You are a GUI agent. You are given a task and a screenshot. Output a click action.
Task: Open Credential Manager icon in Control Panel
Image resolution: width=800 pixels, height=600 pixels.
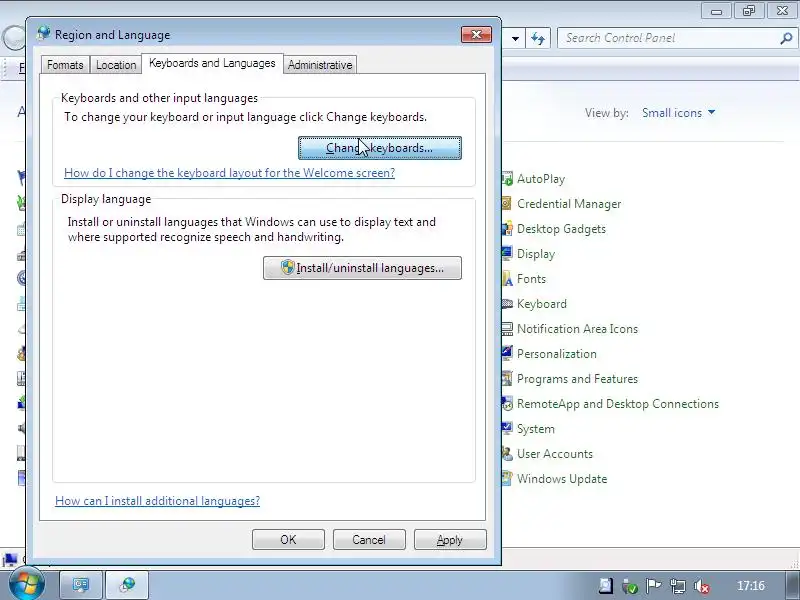click(x=507, y=204)
